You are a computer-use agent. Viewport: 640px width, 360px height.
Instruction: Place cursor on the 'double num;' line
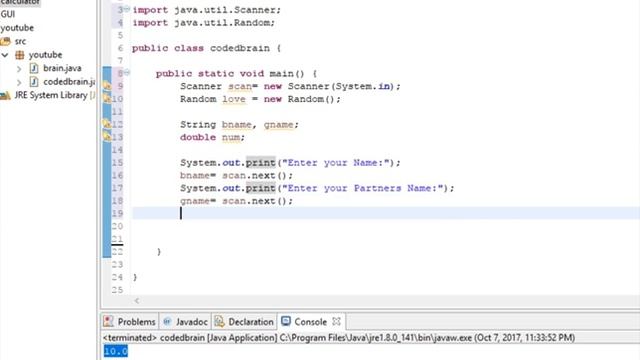click(x=212, y=137)
